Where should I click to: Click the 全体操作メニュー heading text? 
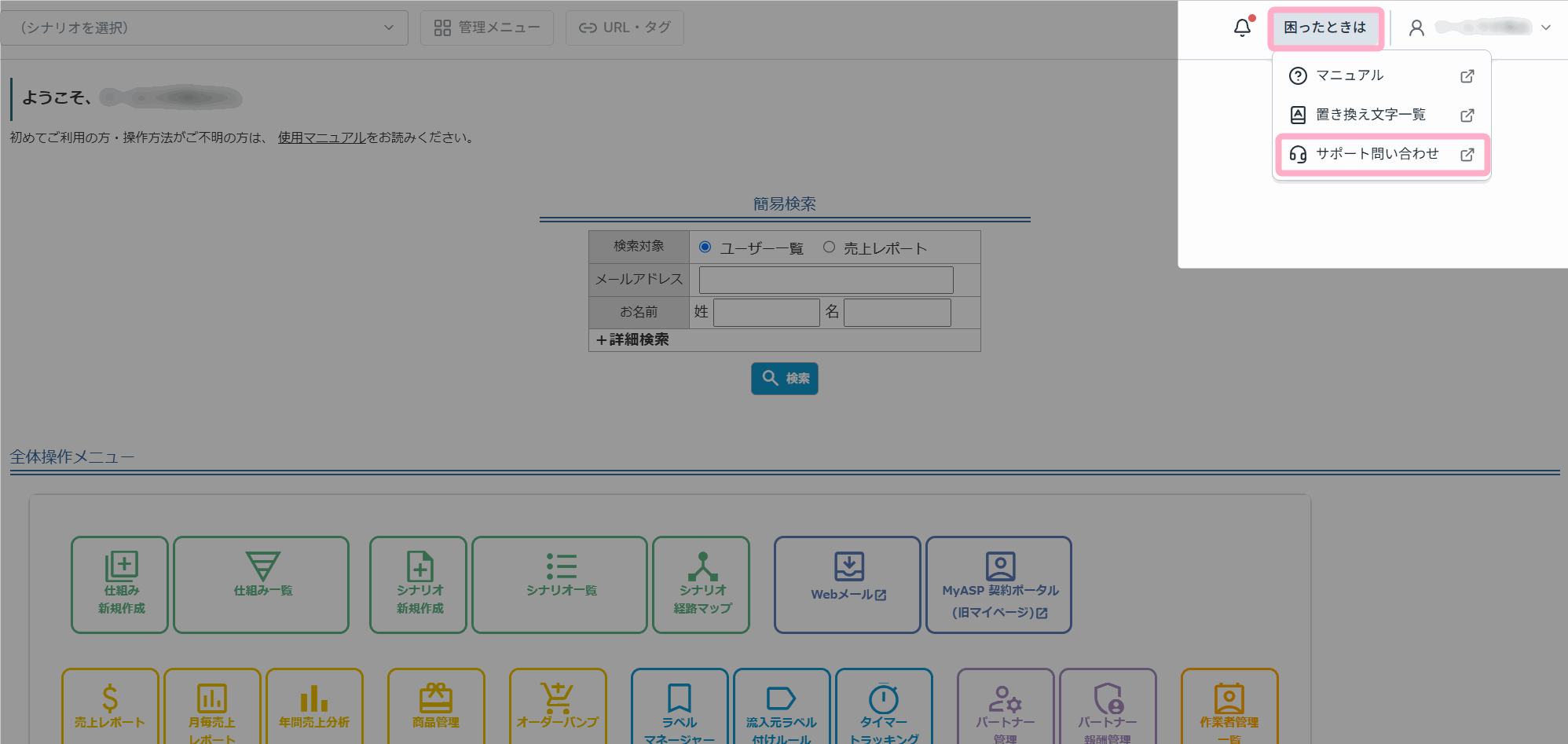pyautogui.click(x=72, y=457)
